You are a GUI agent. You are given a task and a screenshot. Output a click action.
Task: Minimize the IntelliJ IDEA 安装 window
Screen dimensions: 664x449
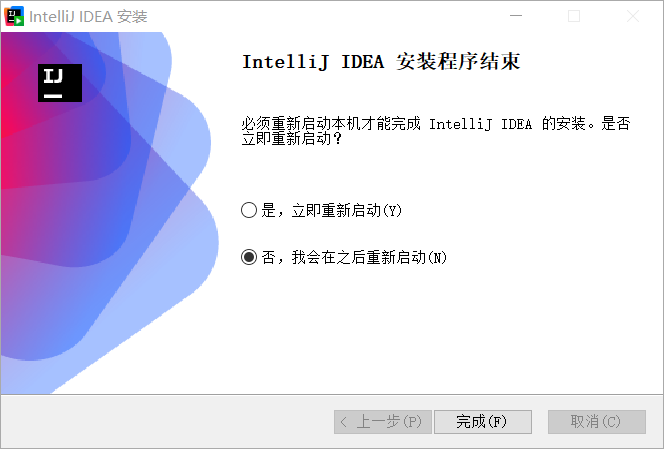(516, 16)
